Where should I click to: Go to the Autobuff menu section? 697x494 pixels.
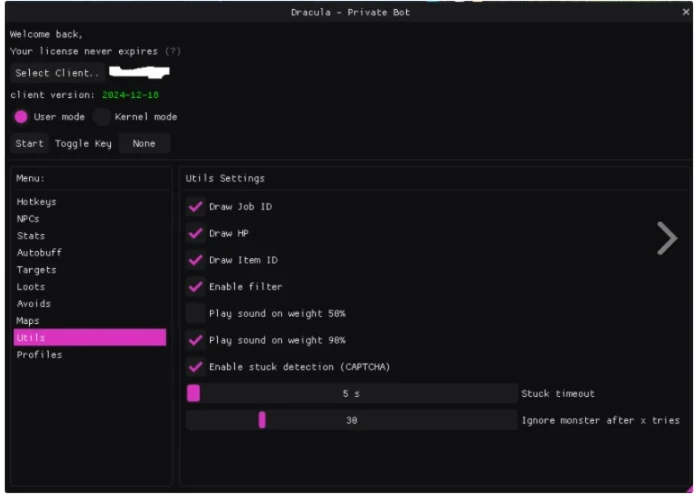39,253
